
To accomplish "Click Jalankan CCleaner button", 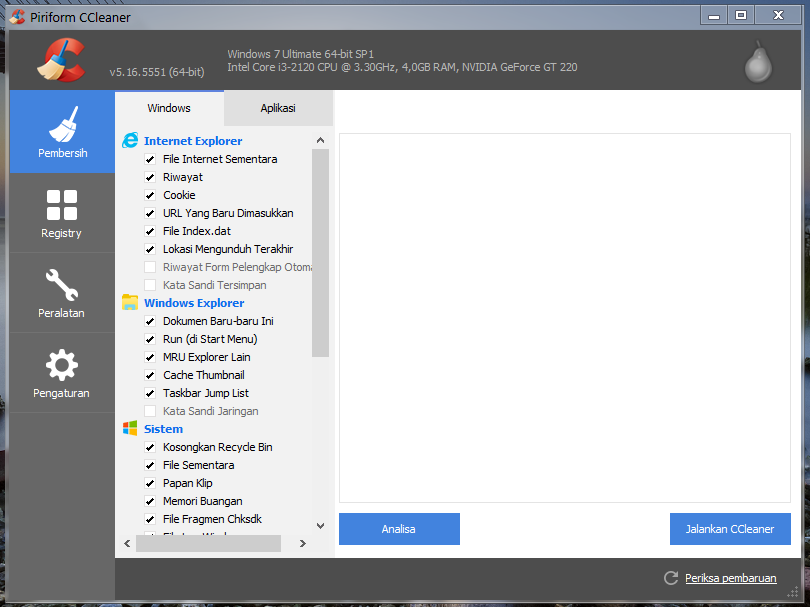I will point(730,529).
